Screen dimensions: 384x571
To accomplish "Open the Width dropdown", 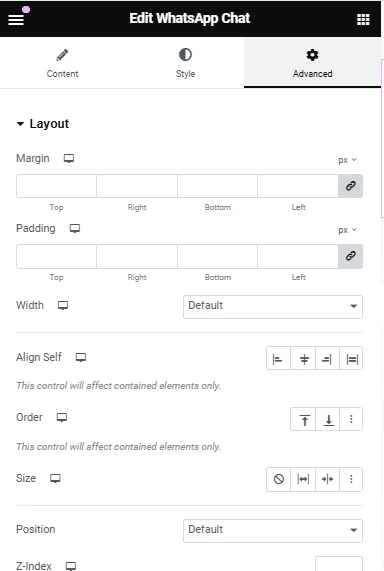I will (x=273, y=307).
